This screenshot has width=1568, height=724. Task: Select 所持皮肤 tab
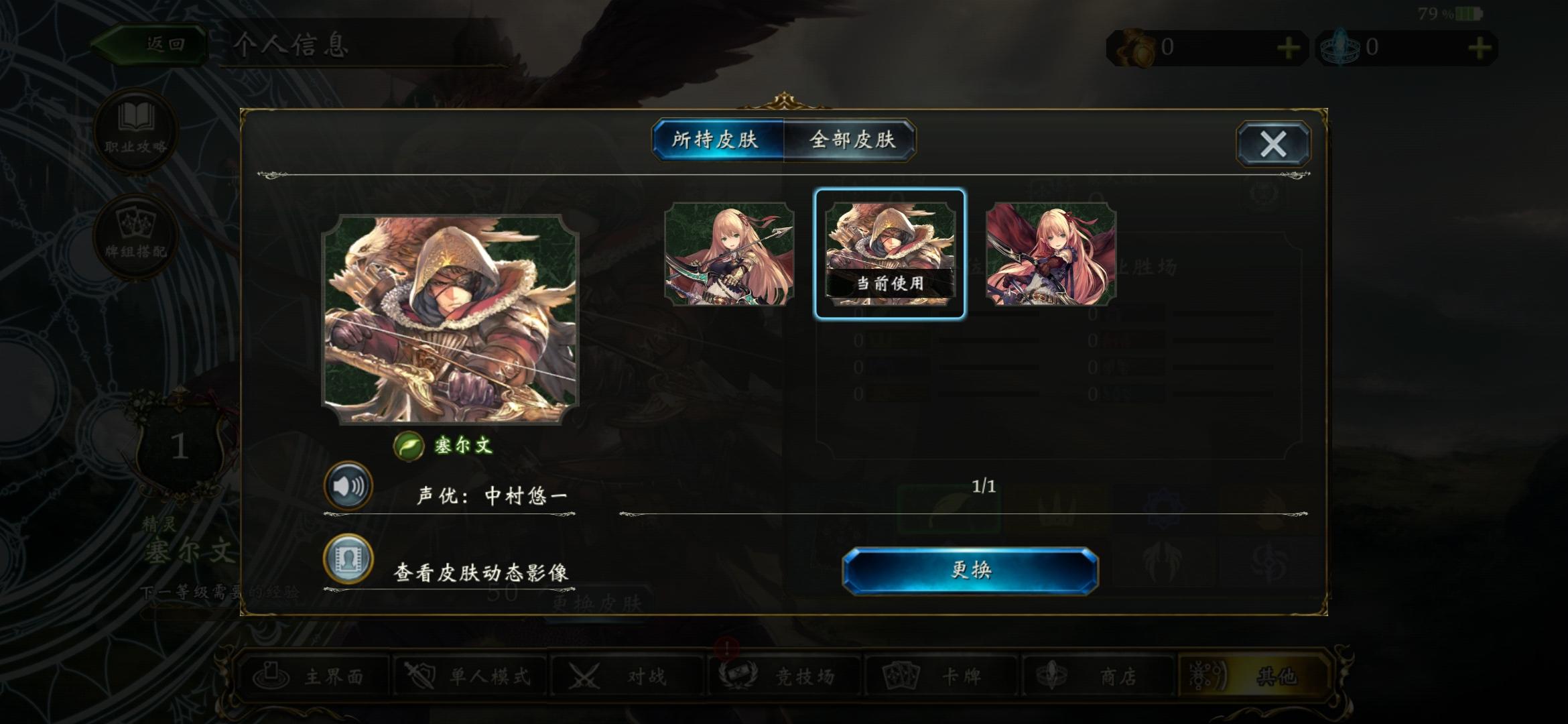716,139
